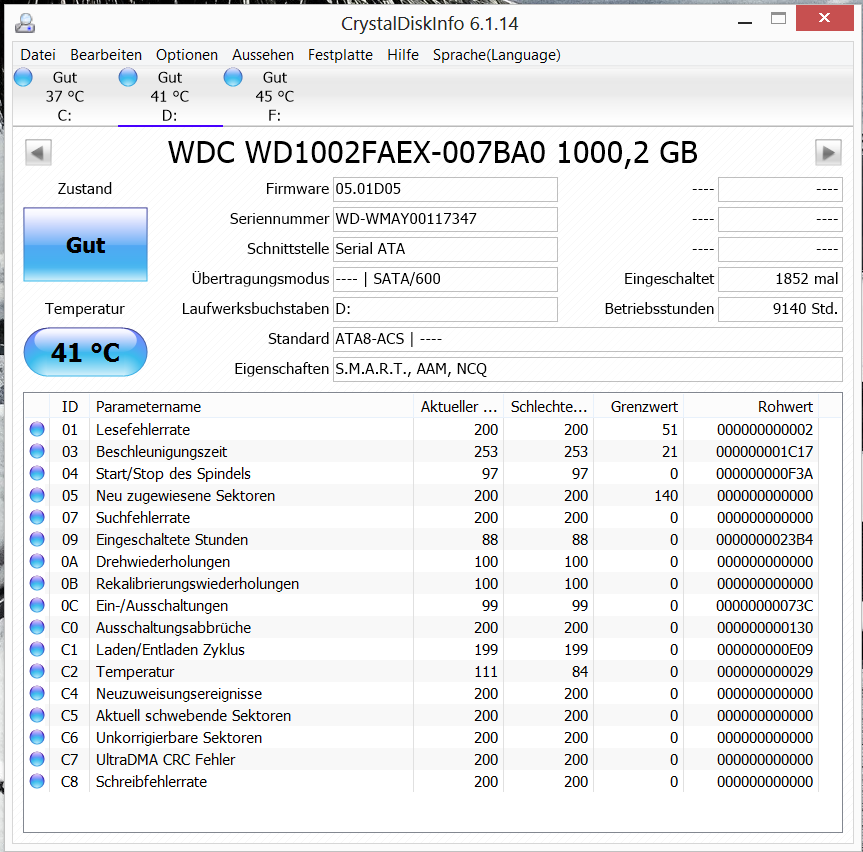The width and height of the screenshot is (863, 852).
Task: Click status dot of Suchfehlerrate row
Action: [37, 517]
